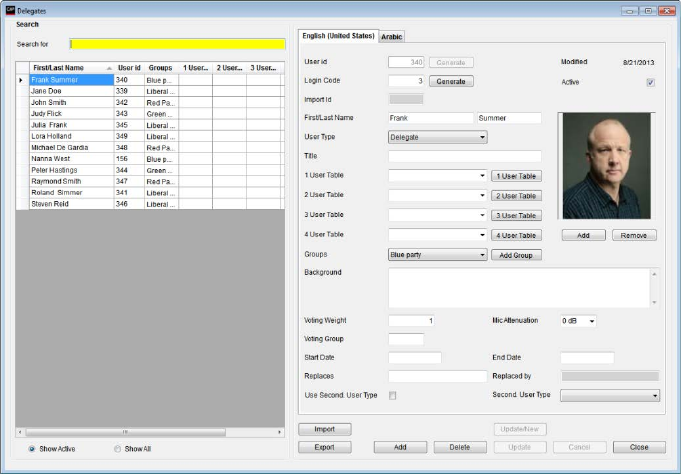This screenshot has height=474, width=681.
Task: Click the horizontal scrollbar under delegates list
Action: pyautogui.click(x=150, y=432)
